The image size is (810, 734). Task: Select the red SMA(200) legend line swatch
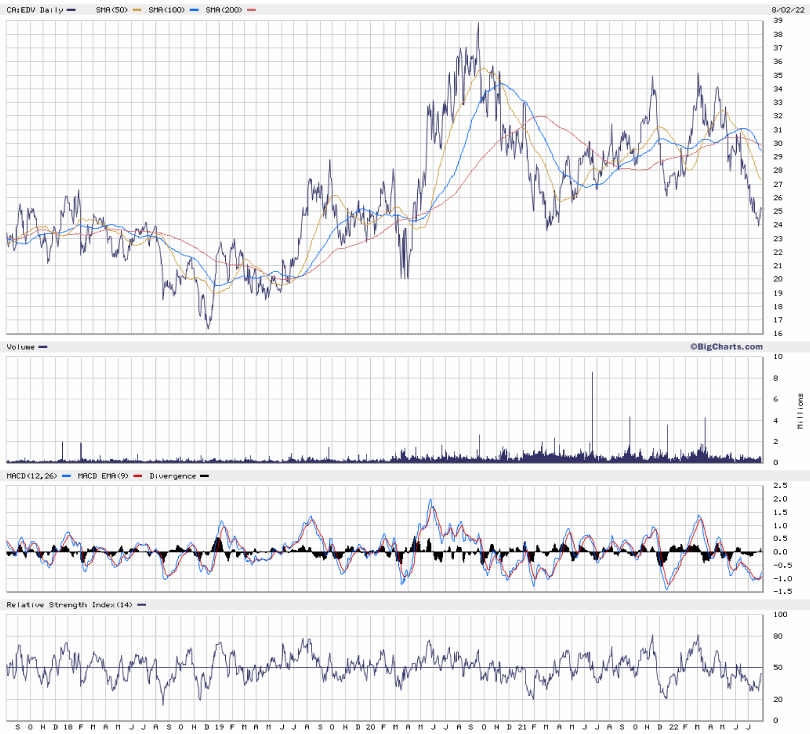(251, 9)
